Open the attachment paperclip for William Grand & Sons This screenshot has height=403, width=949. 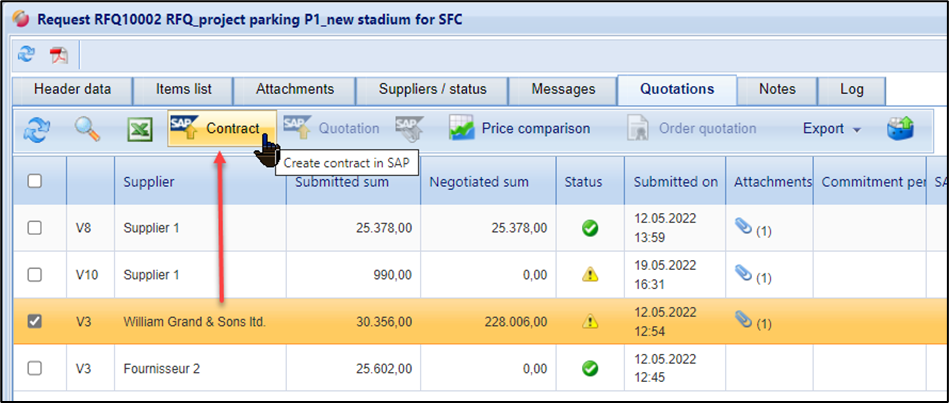(742, 322)
